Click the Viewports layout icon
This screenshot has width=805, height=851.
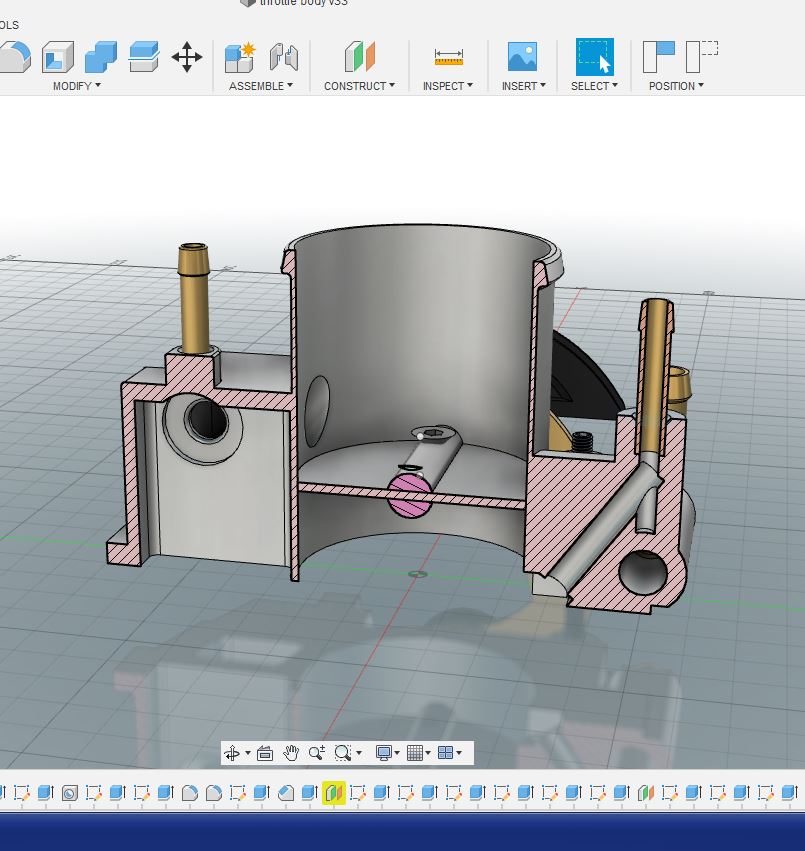pyautogui.click(x=445, y=753)
